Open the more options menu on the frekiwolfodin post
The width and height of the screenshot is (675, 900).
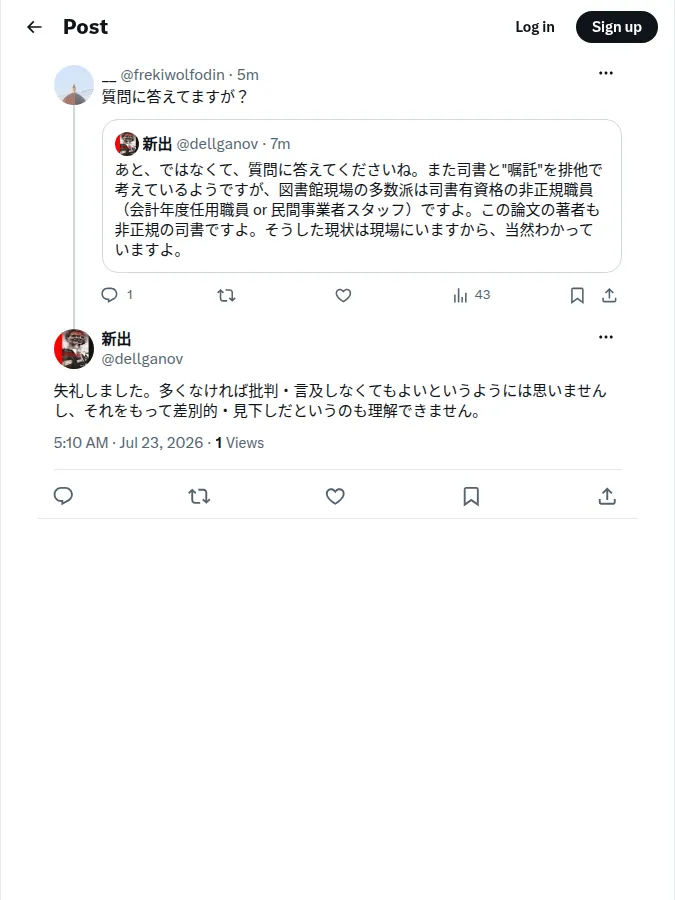coord(606,73)
